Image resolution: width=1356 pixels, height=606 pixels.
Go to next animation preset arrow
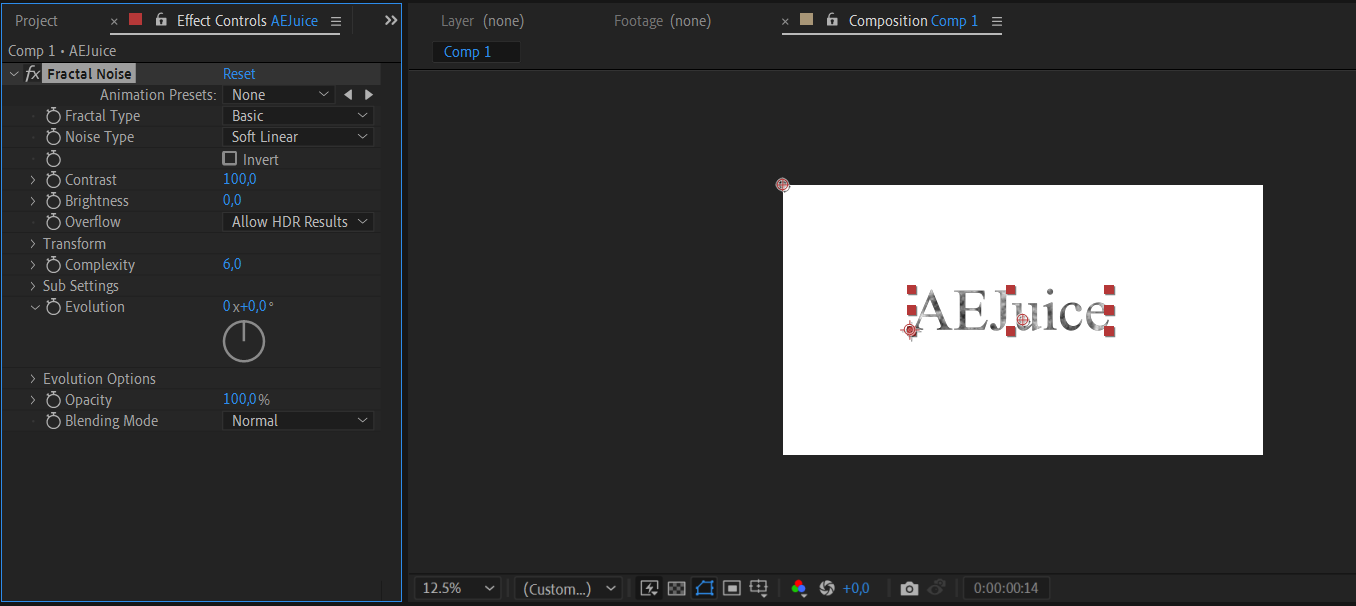[369, 95]
